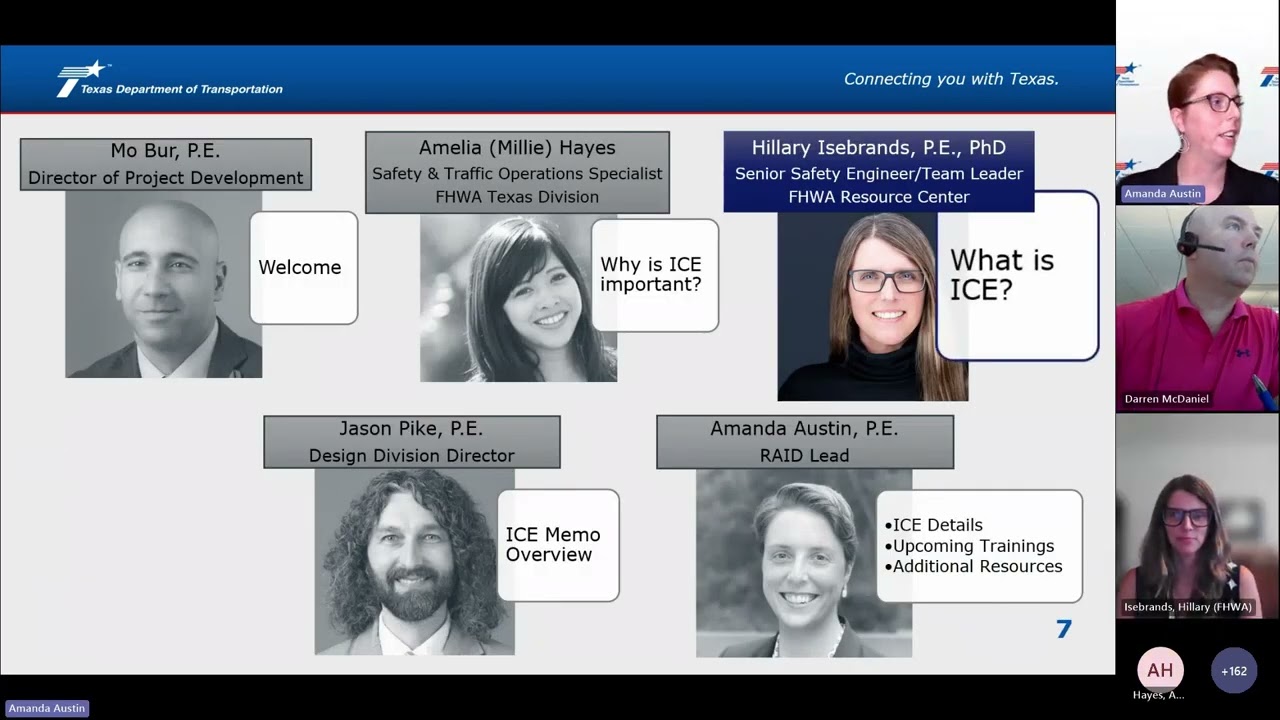Select Hillary Isebrands' video tile
Image resolution: width=1280 pixels, height=720 pixels.
click(1197, 517)
